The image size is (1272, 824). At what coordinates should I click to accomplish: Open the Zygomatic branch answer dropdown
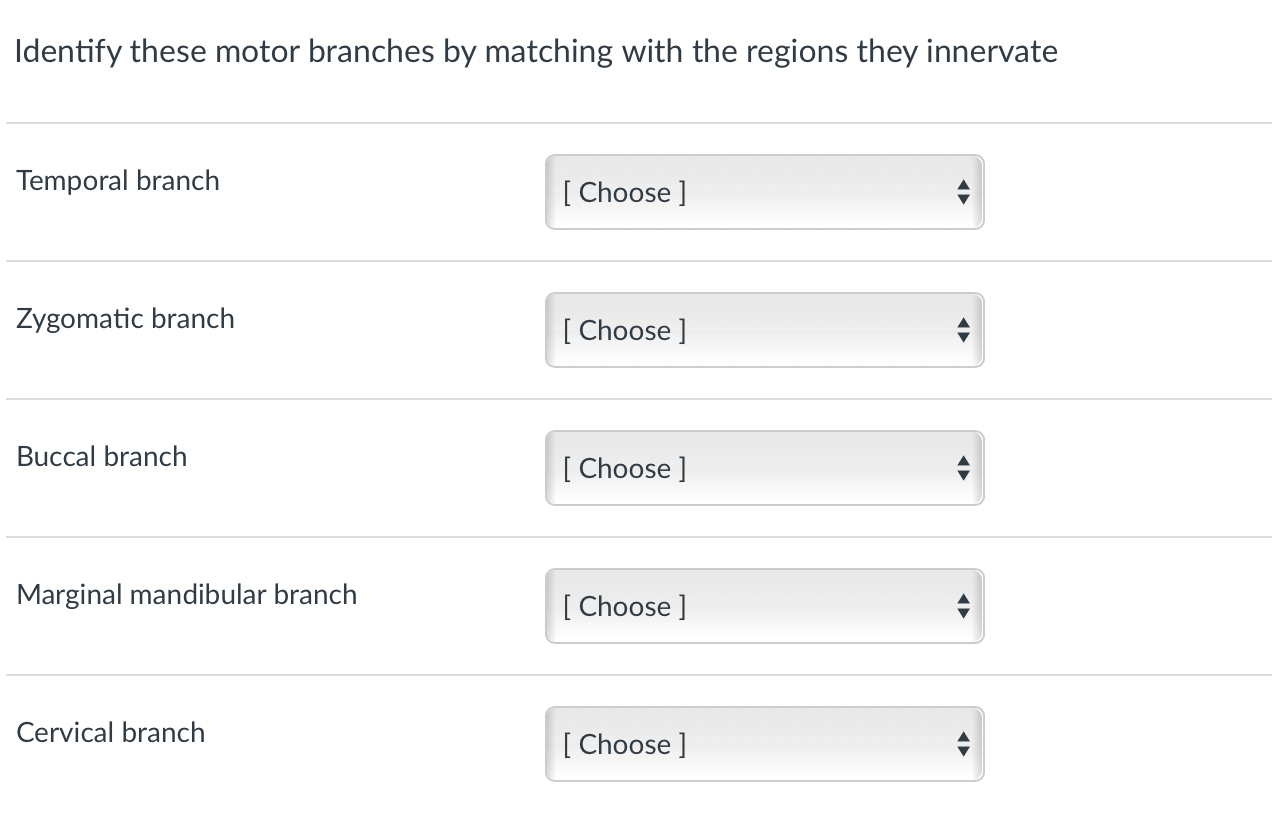pos(765,330)
